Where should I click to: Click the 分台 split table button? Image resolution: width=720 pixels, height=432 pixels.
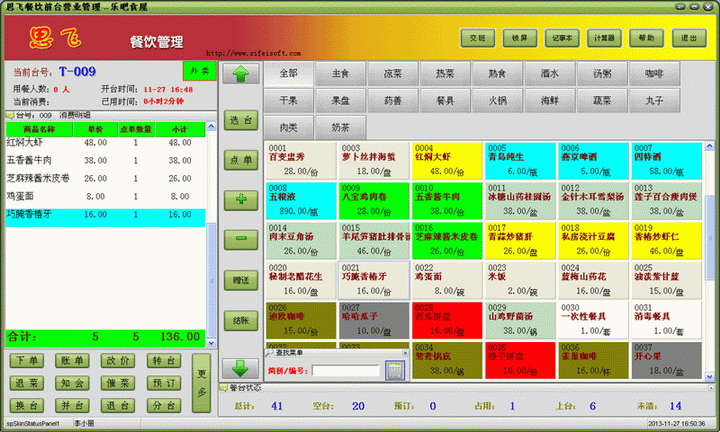click(164, 405)
